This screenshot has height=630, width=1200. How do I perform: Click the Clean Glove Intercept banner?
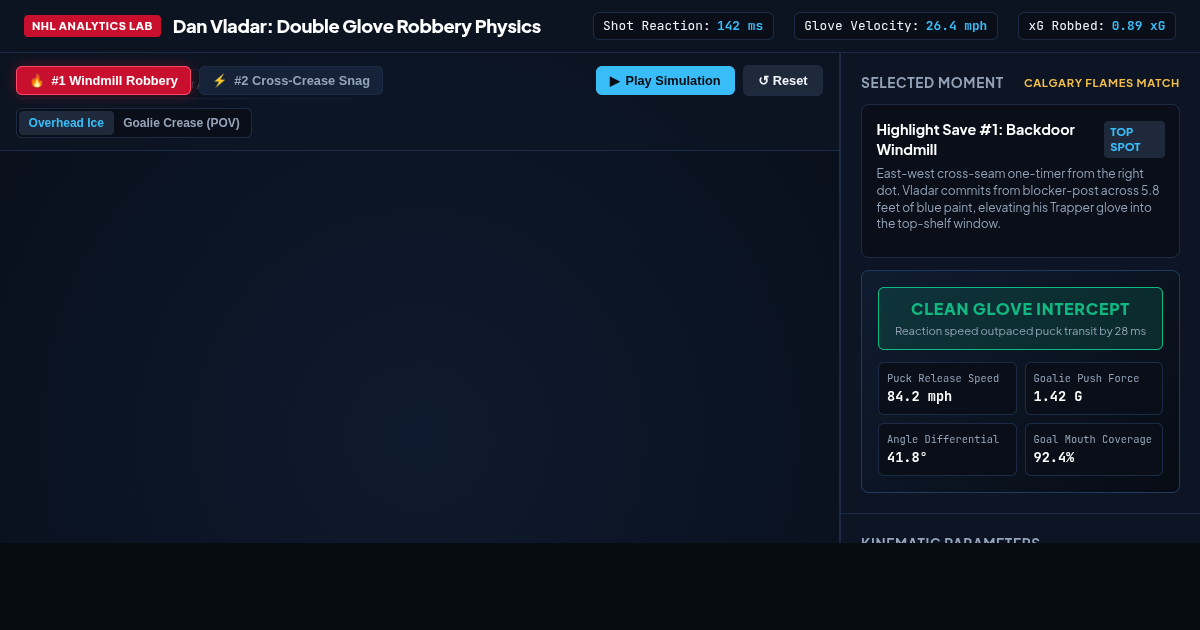click(1020, 318)
